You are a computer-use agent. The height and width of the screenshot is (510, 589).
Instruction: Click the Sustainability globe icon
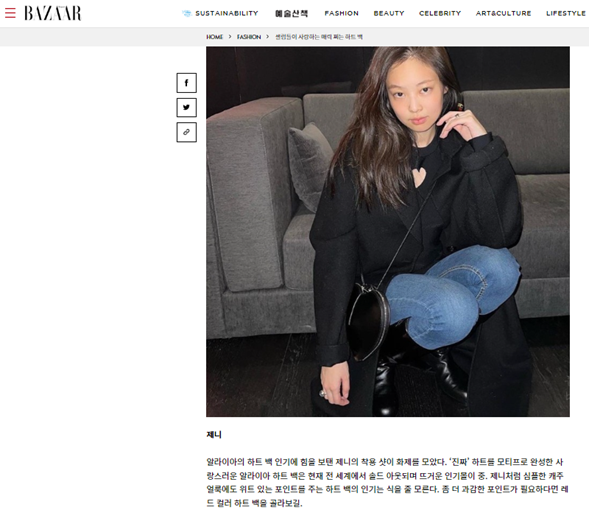point(187,14)
